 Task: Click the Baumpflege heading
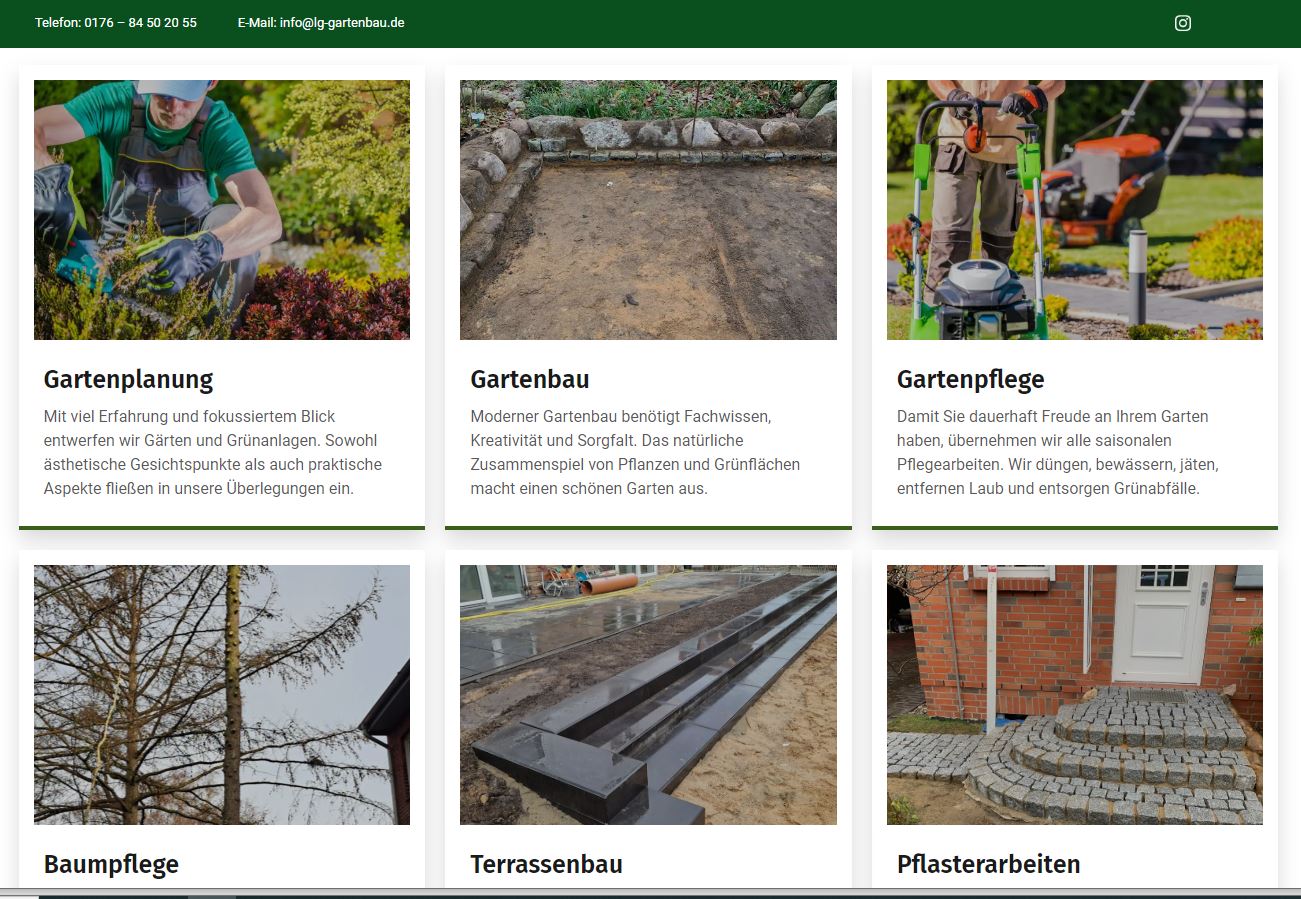(x=111, y=864)
